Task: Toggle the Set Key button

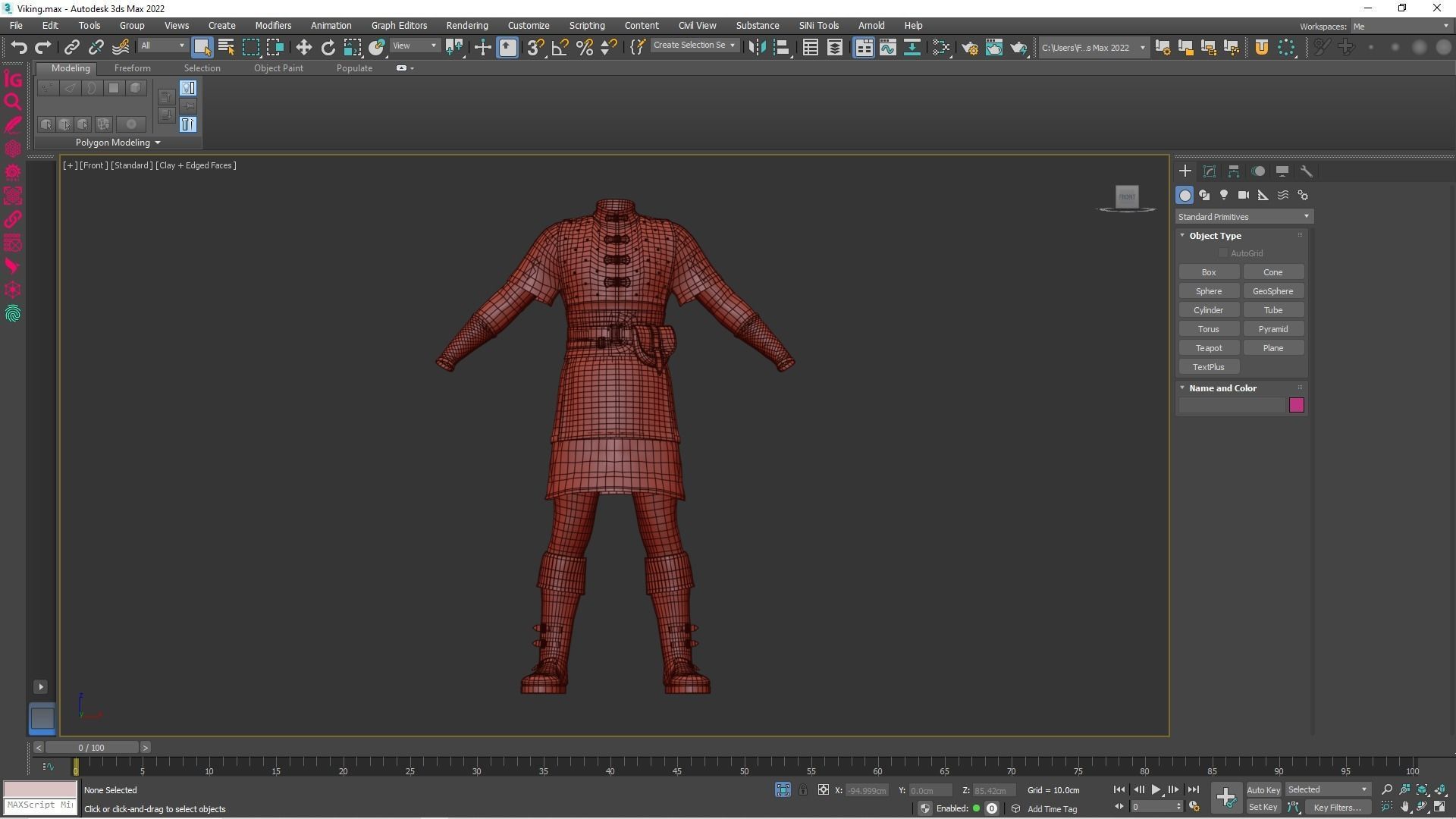Action: click(x=1263, y=807)
